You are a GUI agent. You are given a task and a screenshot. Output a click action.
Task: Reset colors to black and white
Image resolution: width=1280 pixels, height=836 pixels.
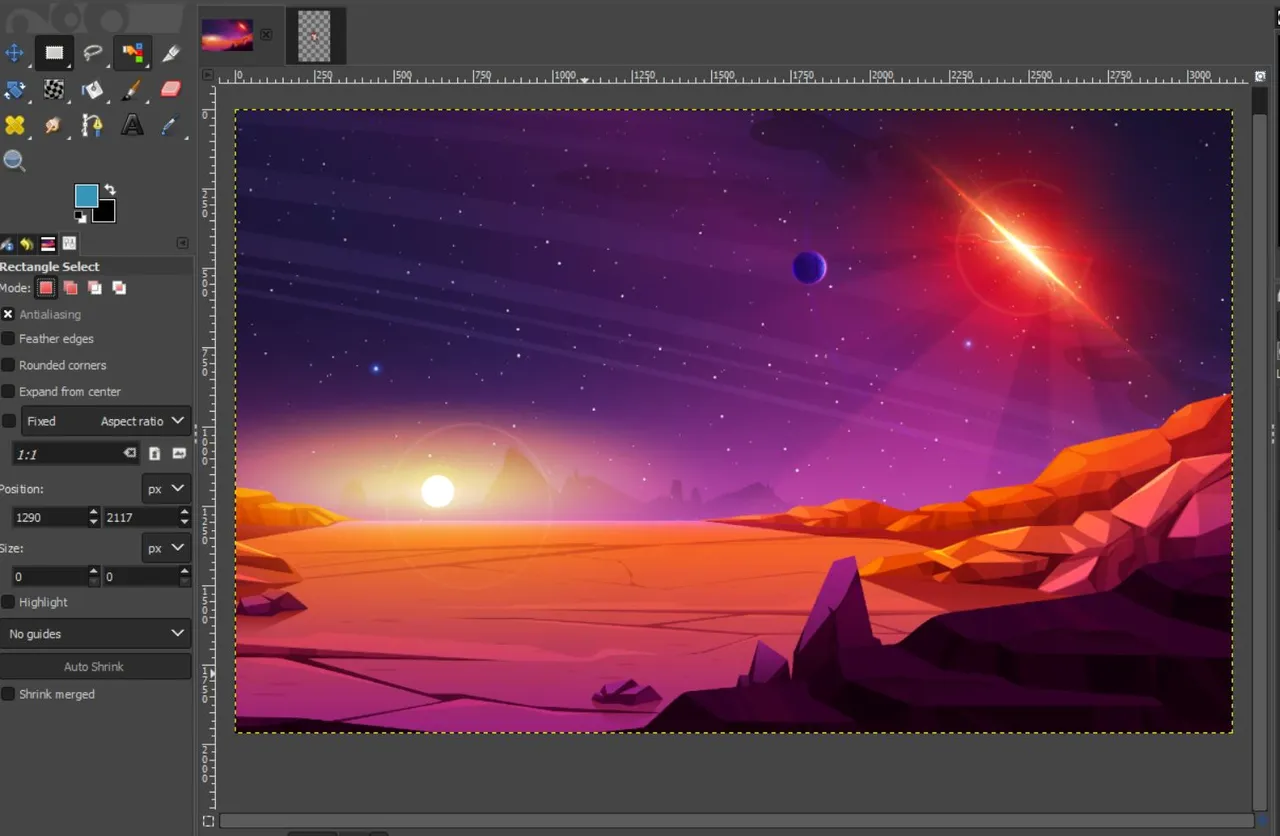[80, 216]
